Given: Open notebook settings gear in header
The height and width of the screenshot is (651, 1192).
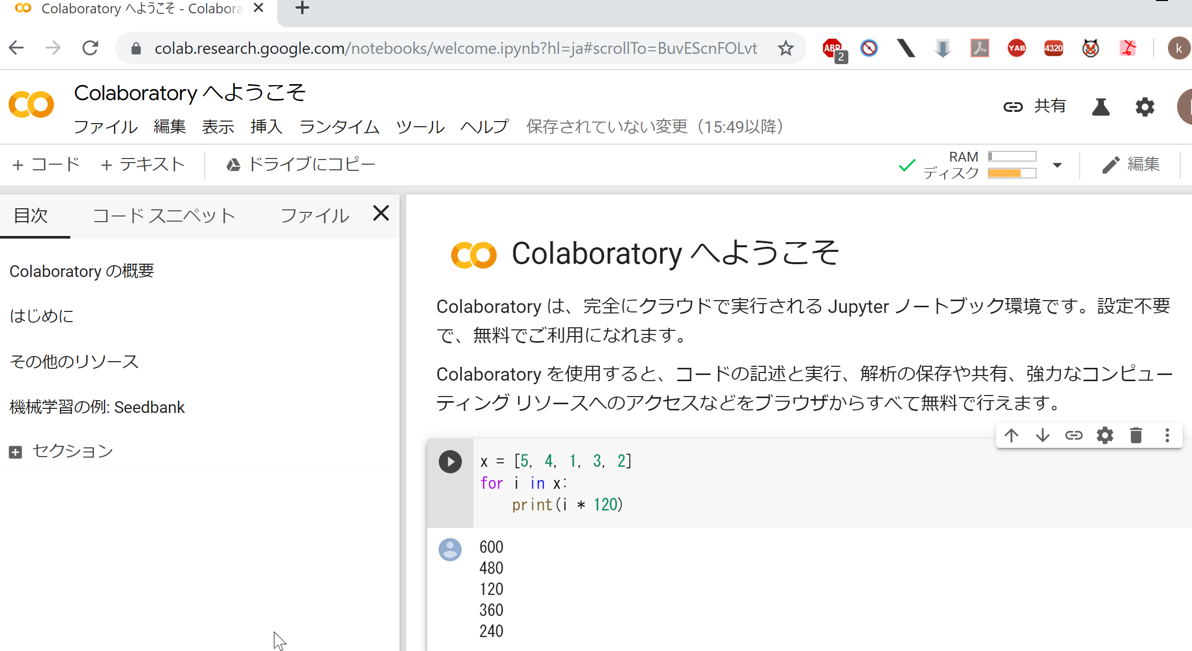Looking at the screenshot, I should [x=1145, y=107].
